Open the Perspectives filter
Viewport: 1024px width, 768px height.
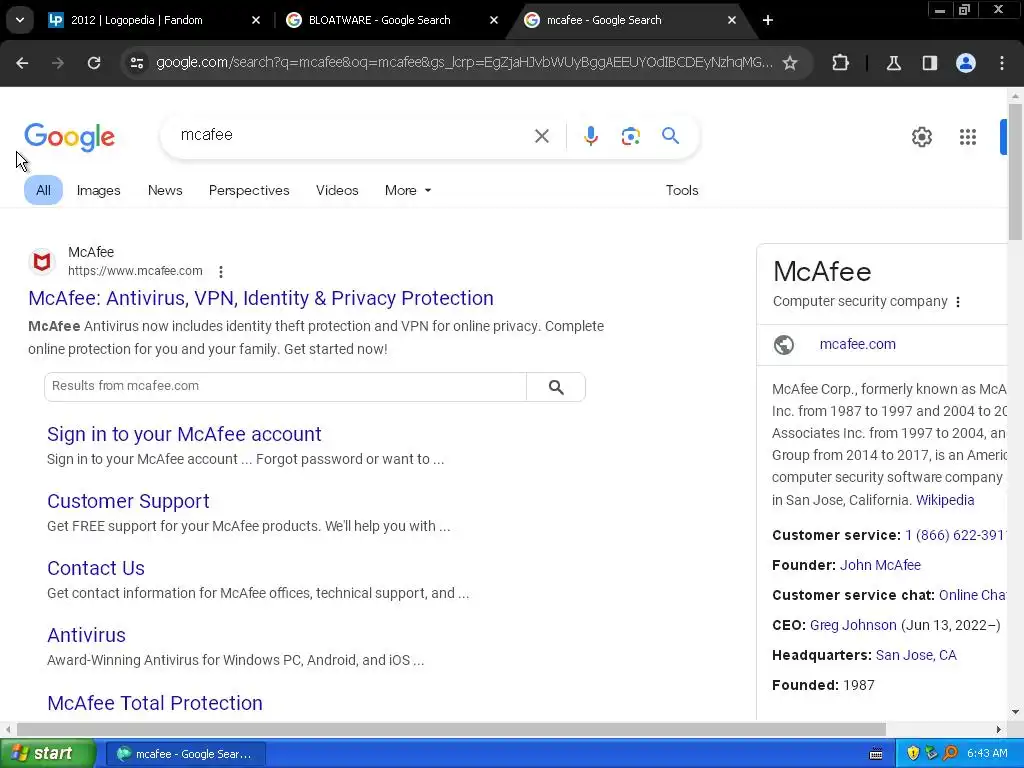249,190
